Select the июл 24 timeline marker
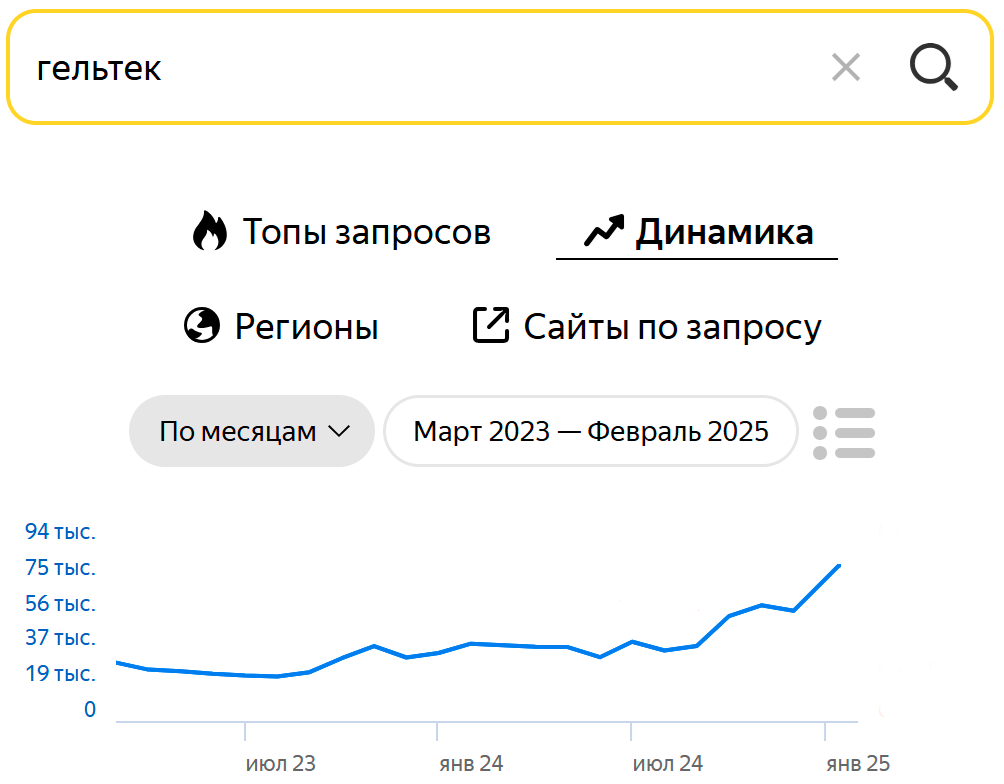Image resolution: width=1004 pixels, height=784 pixels. [668, 764]
